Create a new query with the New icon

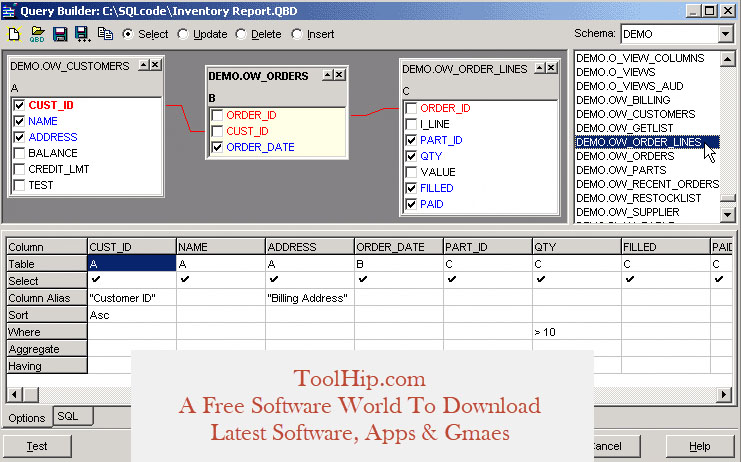pyautogui.click(x=14, y=34)
